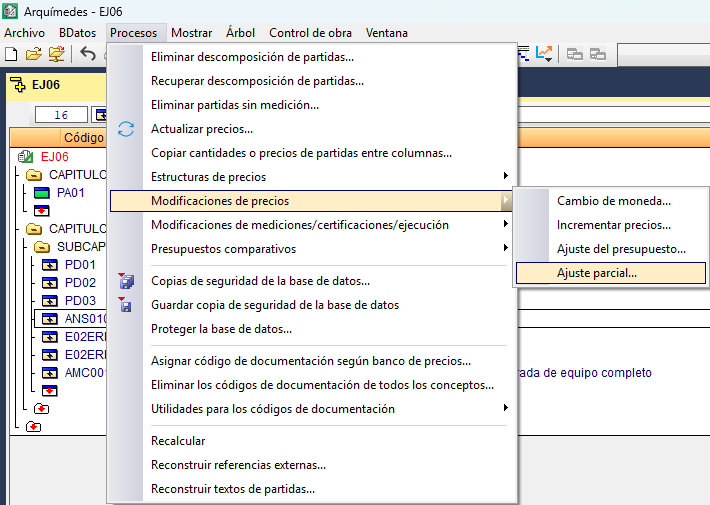
Task: Click the red-arrow new item icon under AMC00
Action: click(50, 390)
